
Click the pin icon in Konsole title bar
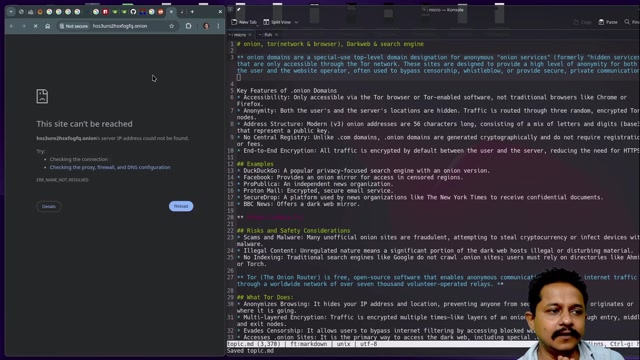pyautogui.click(x=239, y=10)
